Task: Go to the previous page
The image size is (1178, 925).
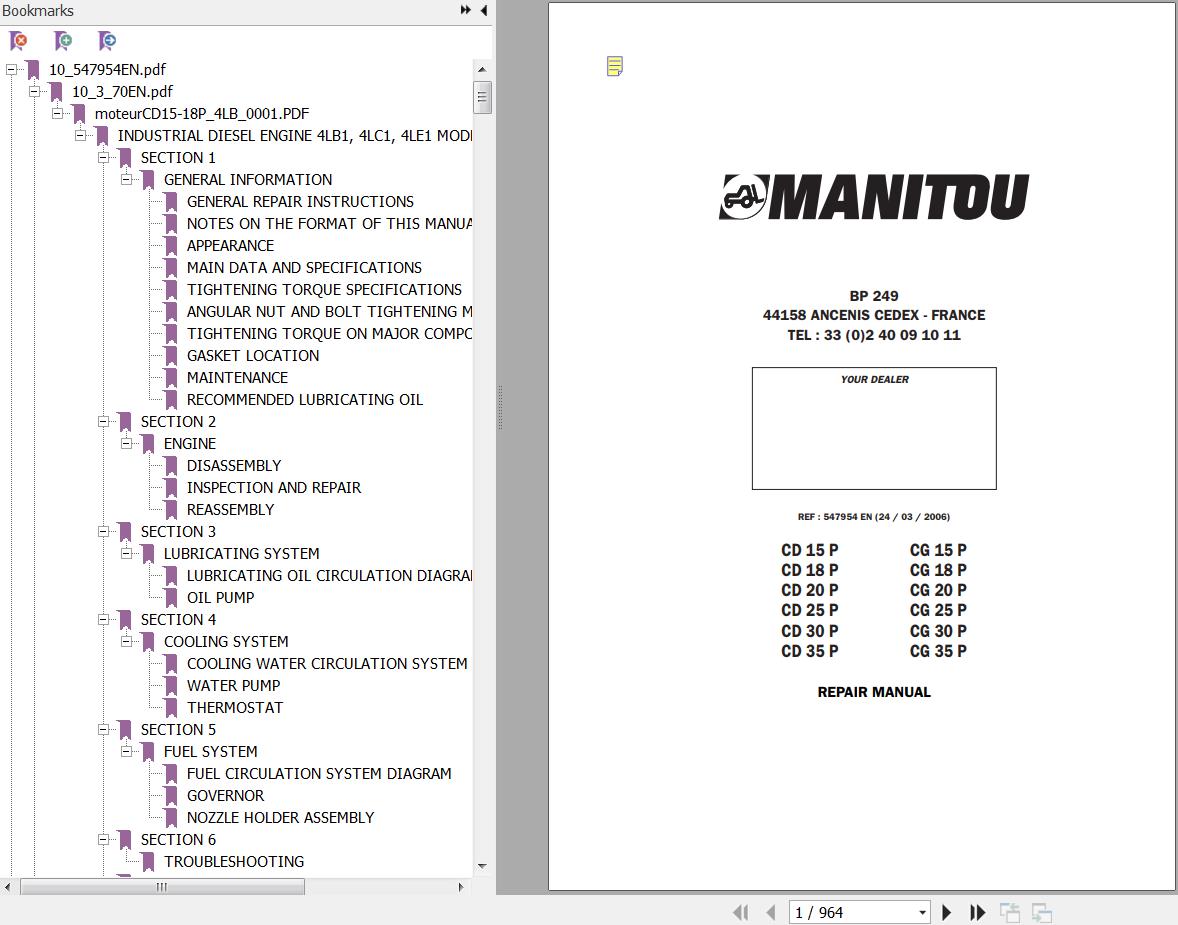Action: 770,912
